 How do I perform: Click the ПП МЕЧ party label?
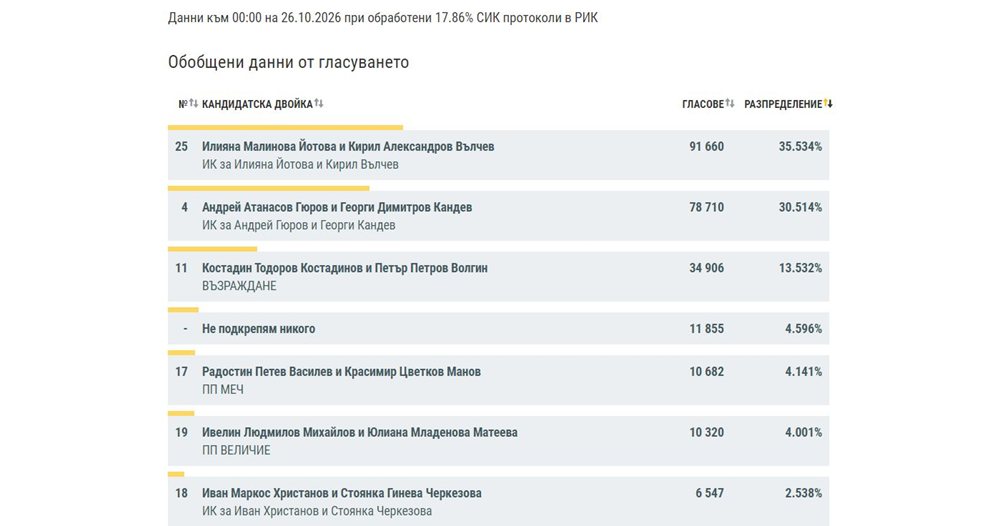(223, 390)
